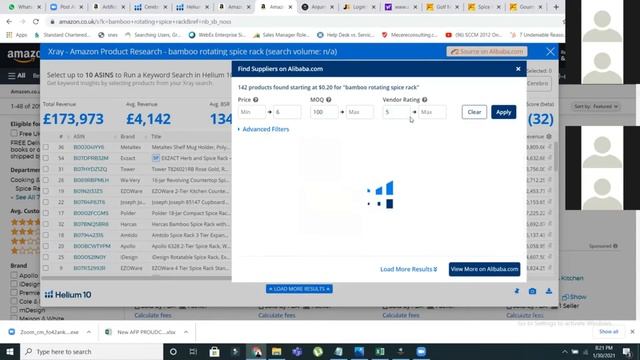
Task: Select checkbox for Joseph Joseph row
Action: 46,202
